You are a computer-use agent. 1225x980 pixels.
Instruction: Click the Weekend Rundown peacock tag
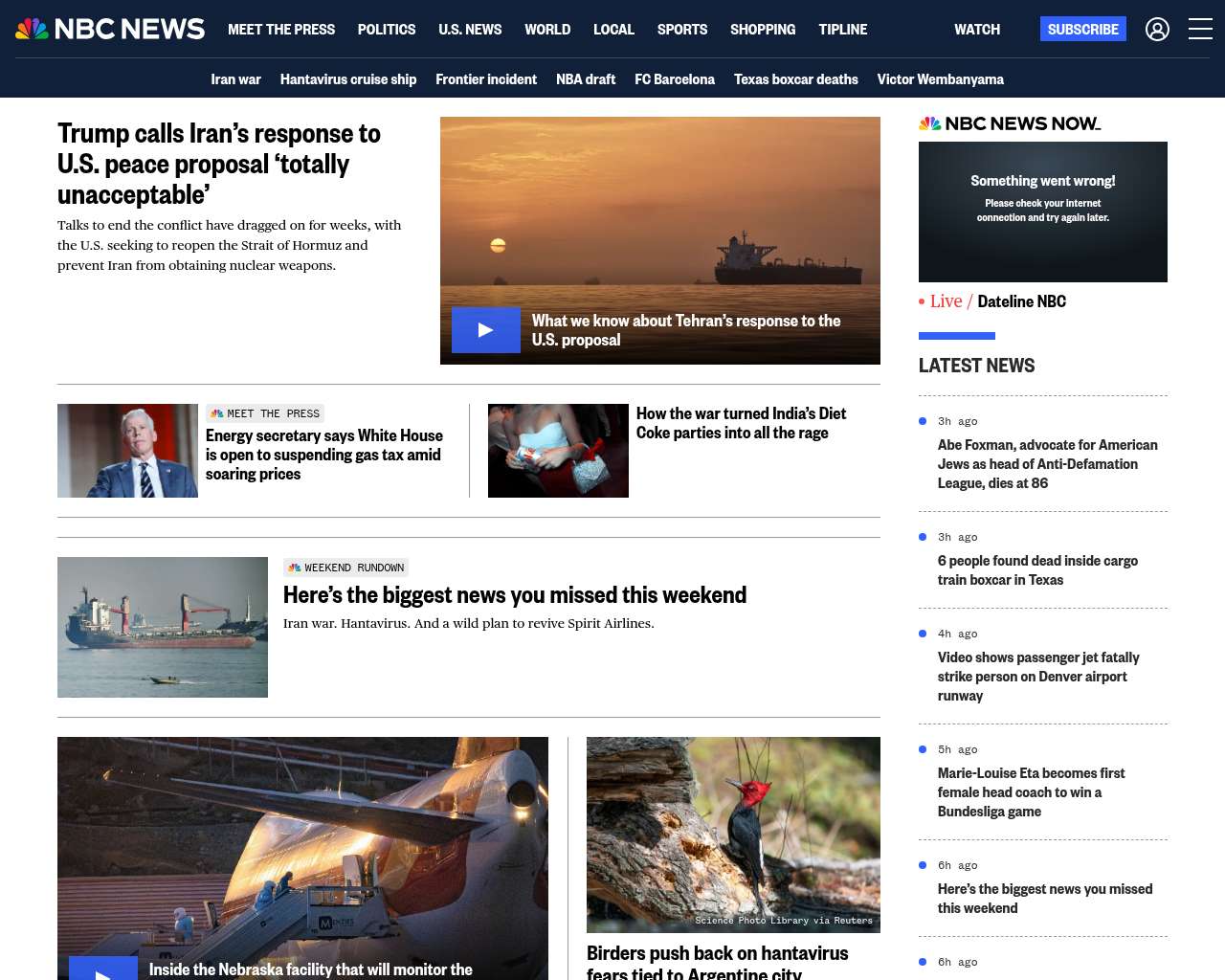pos(345,568)
